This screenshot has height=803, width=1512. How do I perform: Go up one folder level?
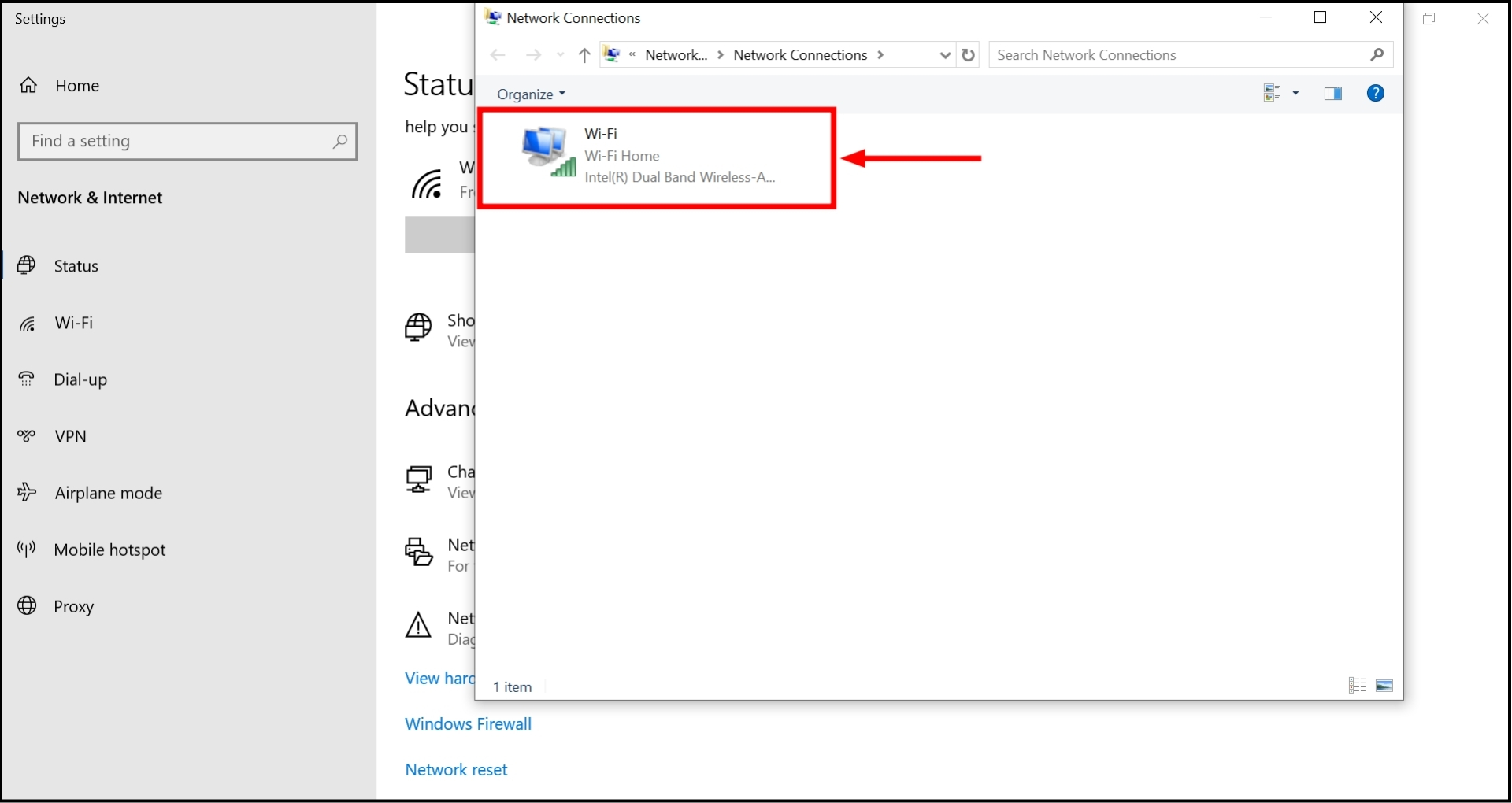coord(584,55)
